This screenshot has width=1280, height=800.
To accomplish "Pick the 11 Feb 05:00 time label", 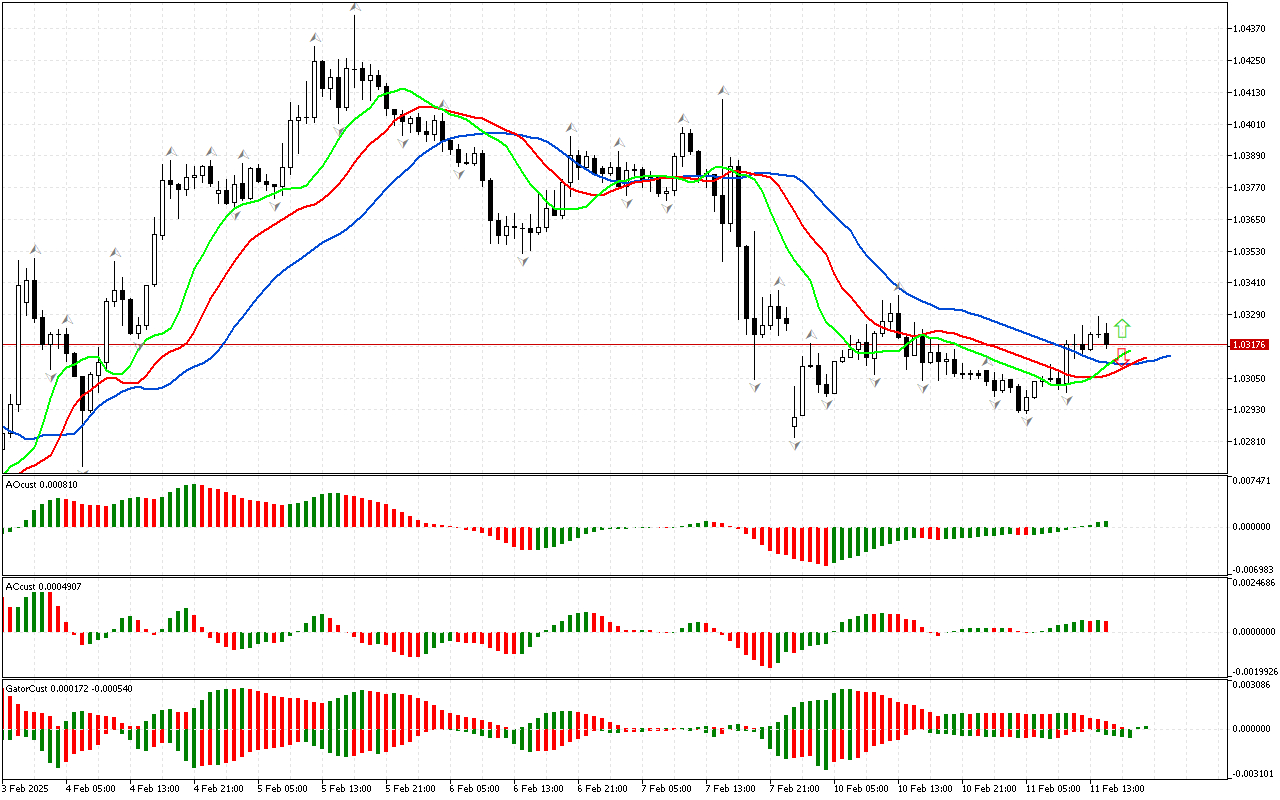I will (1052, 788).
